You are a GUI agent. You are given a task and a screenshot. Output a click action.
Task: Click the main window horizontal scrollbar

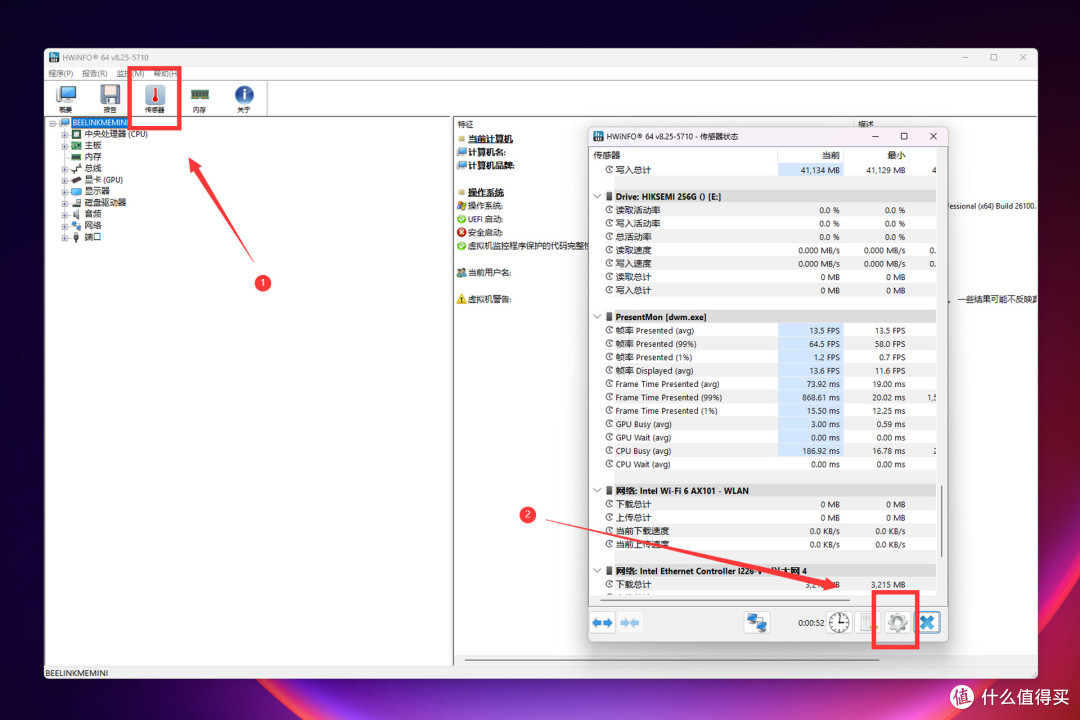(672, 660)
